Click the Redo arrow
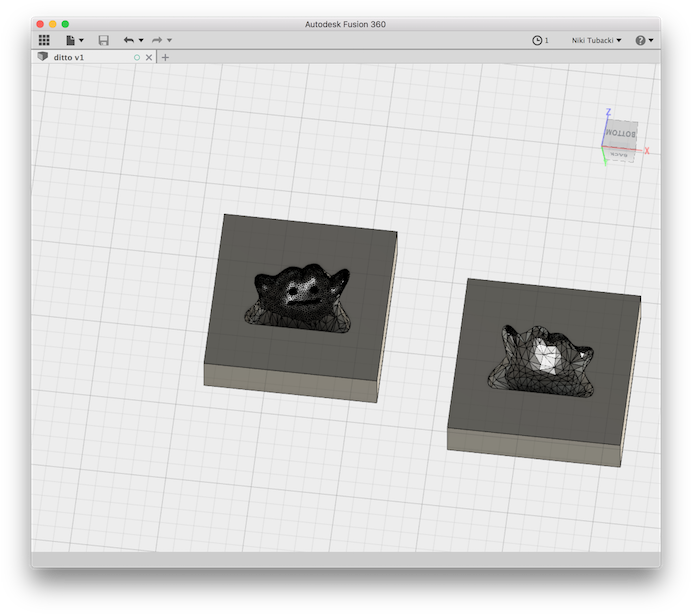 [157, 40]
